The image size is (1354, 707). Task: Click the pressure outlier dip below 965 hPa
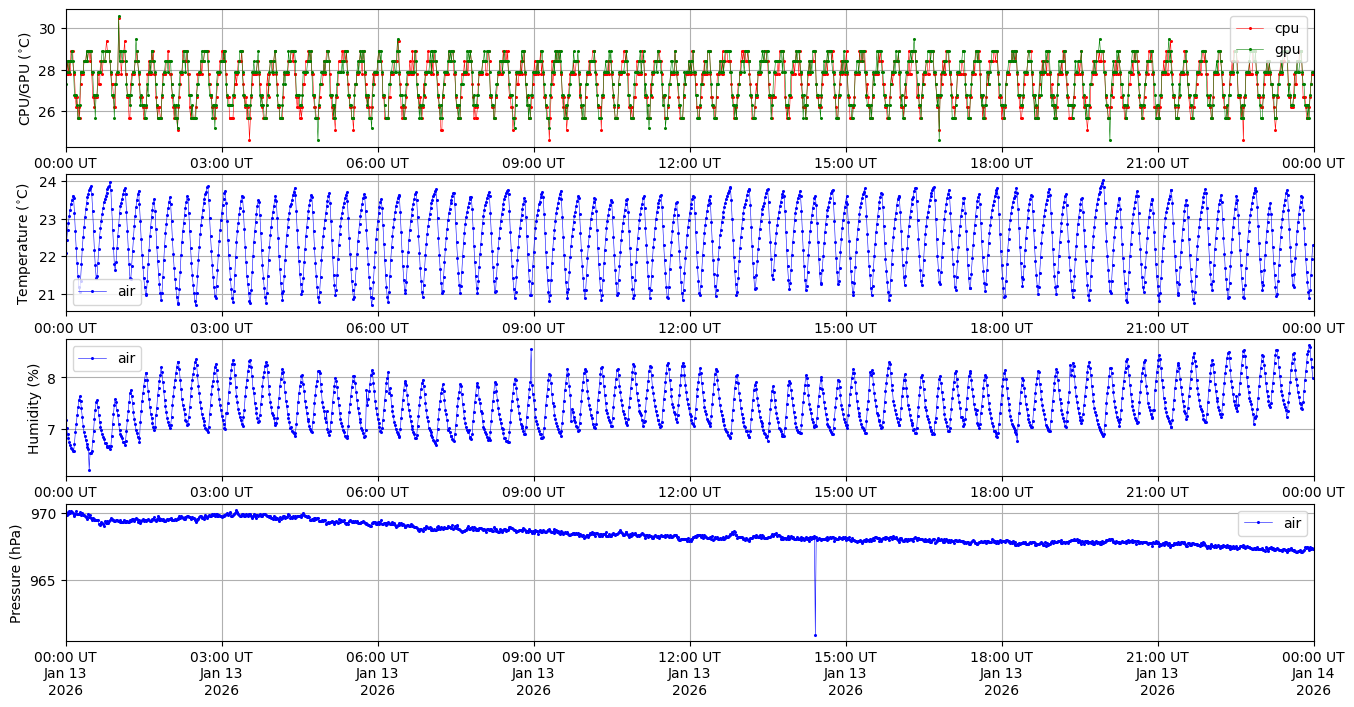pos(815,635)
